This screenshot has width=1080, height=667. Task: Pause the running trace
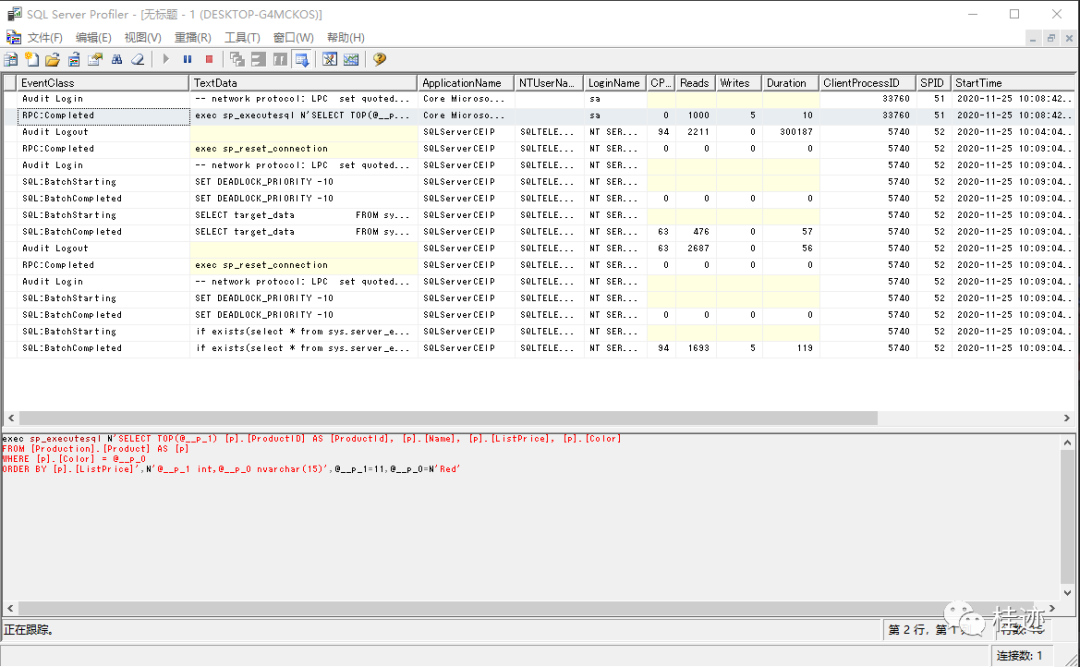(x=187, y=59)
